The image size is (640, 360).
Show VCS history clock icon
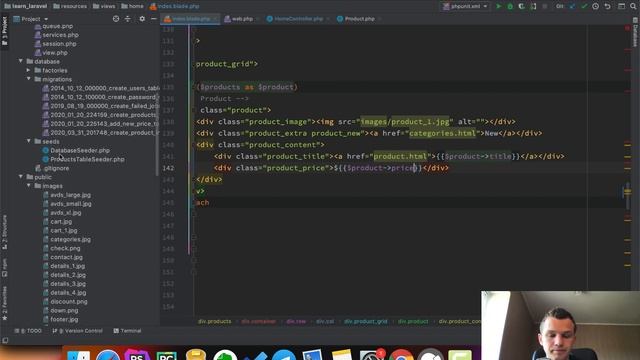tap(596, 7)
